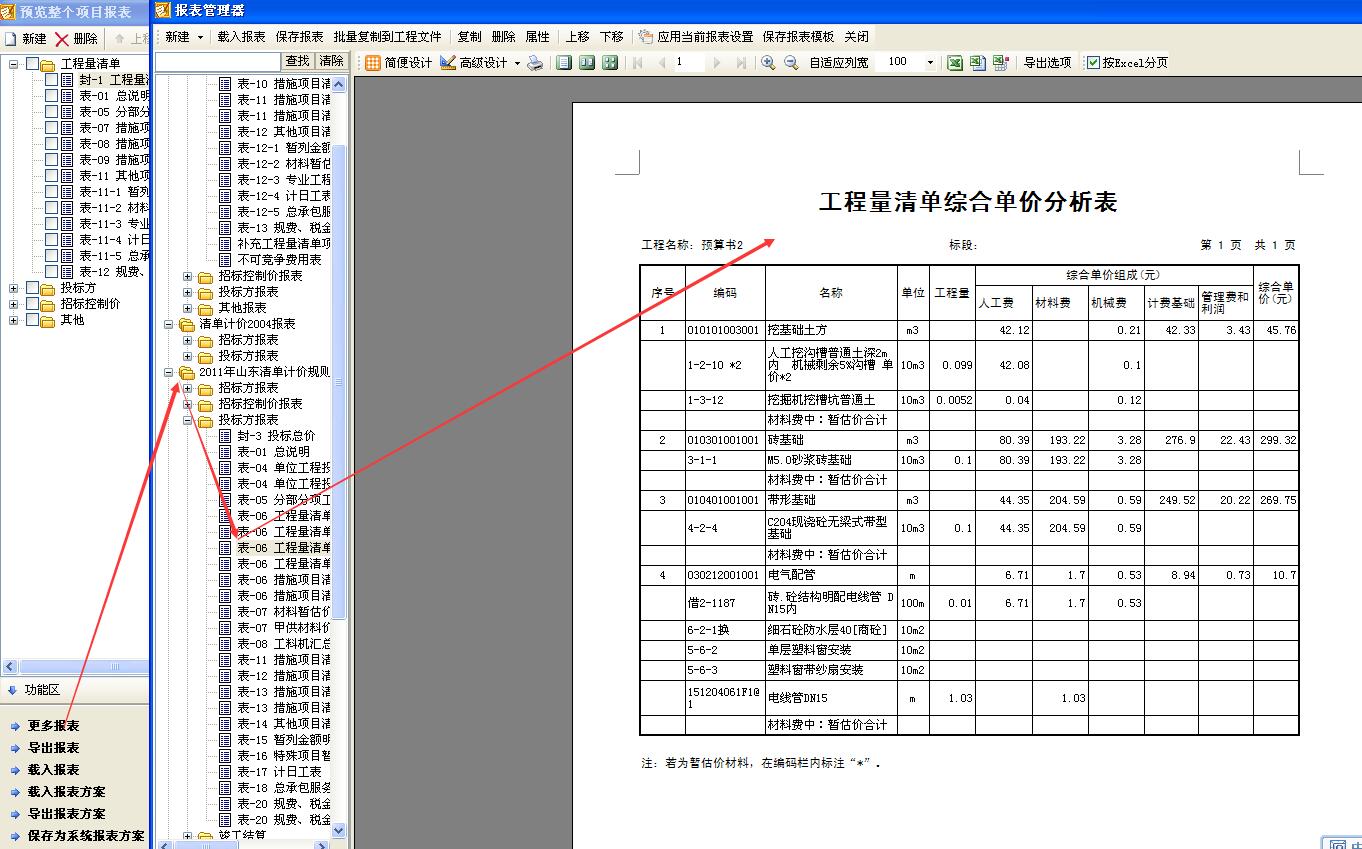Image resolution: width=1362 pixels, height=849 pixels.
Task: Click the 自适应列宽 button
Action: tap(839, 62)
